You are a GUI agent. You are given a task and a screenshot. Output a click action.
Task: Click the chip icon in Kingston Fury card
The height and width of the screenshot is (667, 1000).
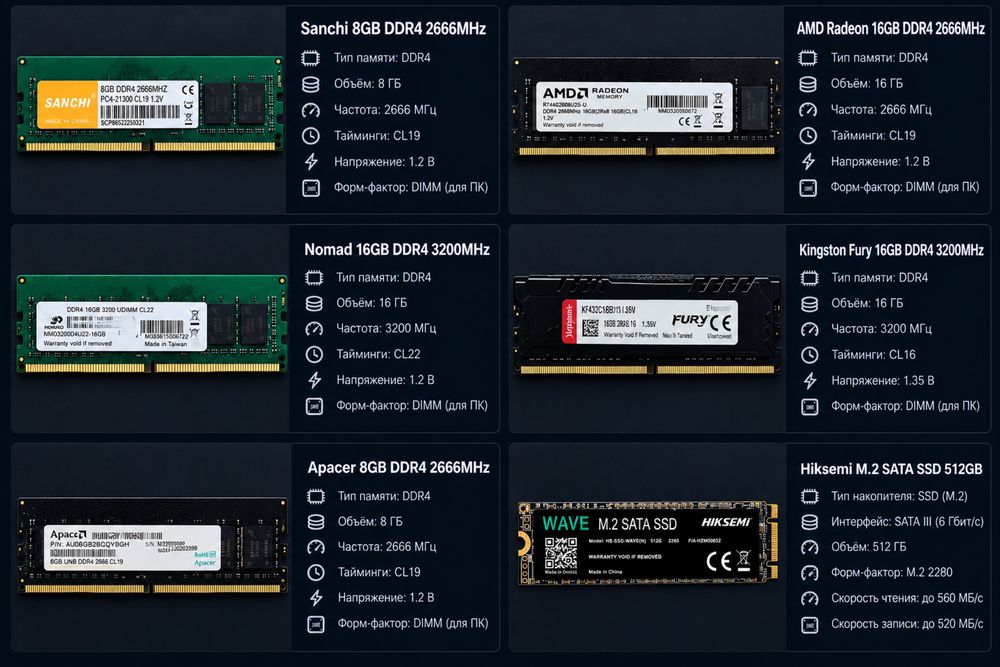click(x=810, y=278)
